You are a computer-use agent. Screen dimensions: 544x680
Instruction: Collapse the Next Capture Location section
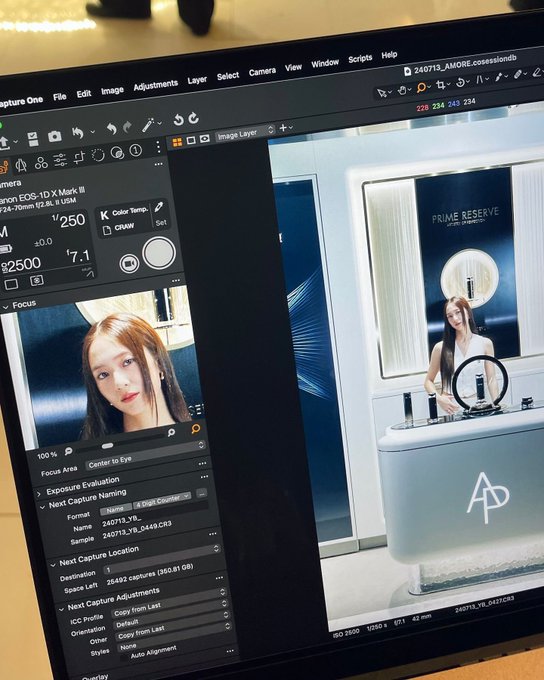click(52, 565)
